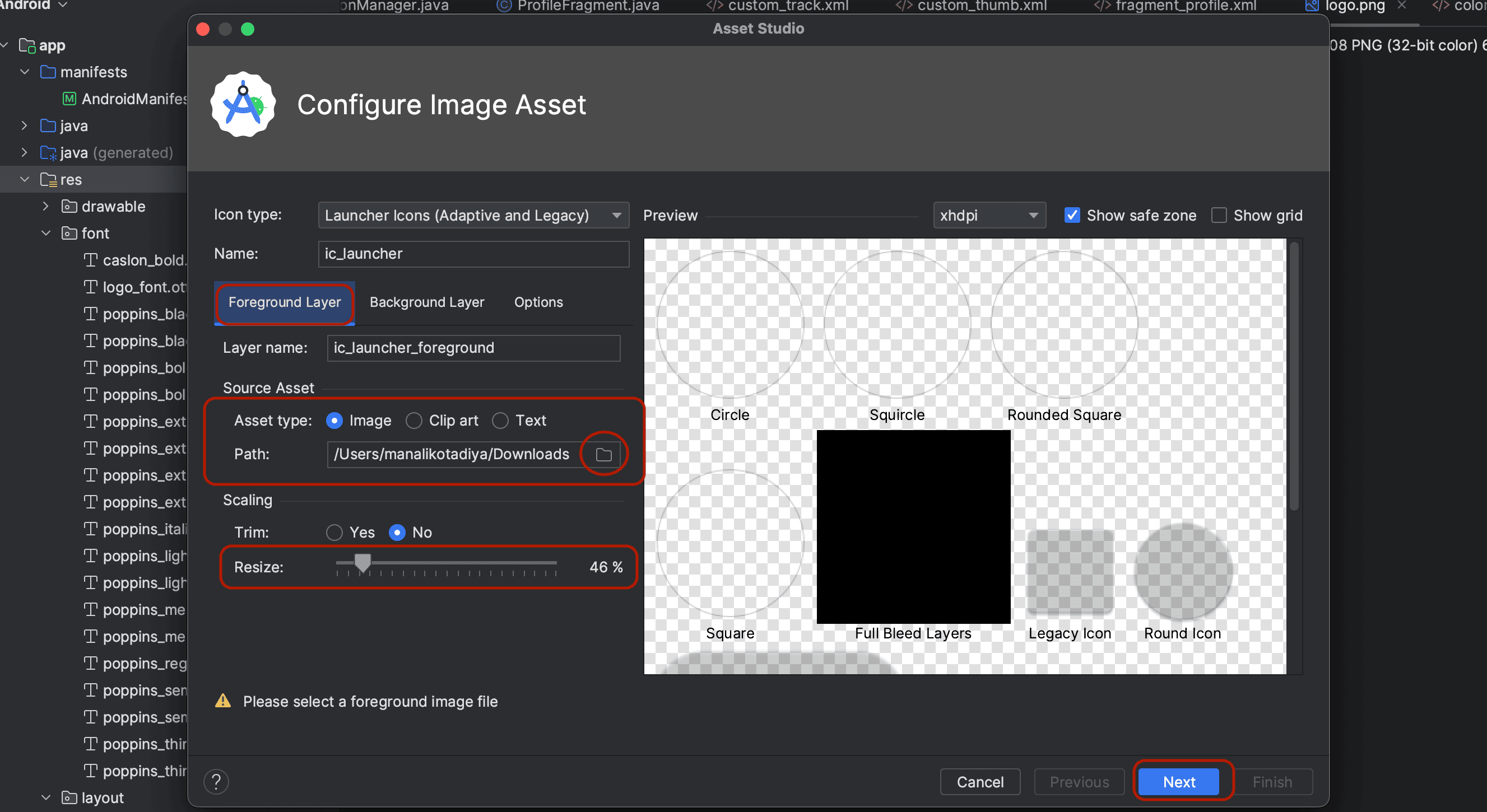Set Trim to Yes
Screen dimensions: 1487x812
[x=334, y=532]
